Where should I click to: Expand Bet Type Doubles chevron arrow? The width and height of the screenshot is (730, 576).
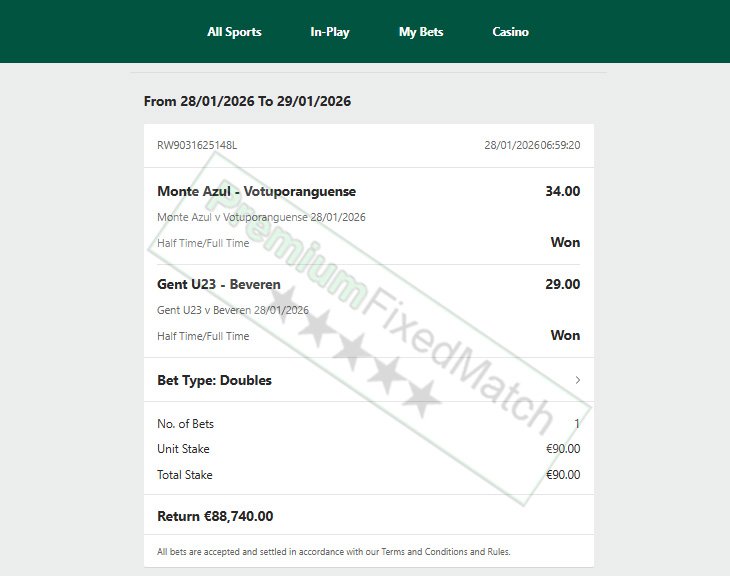pos(577,380)
